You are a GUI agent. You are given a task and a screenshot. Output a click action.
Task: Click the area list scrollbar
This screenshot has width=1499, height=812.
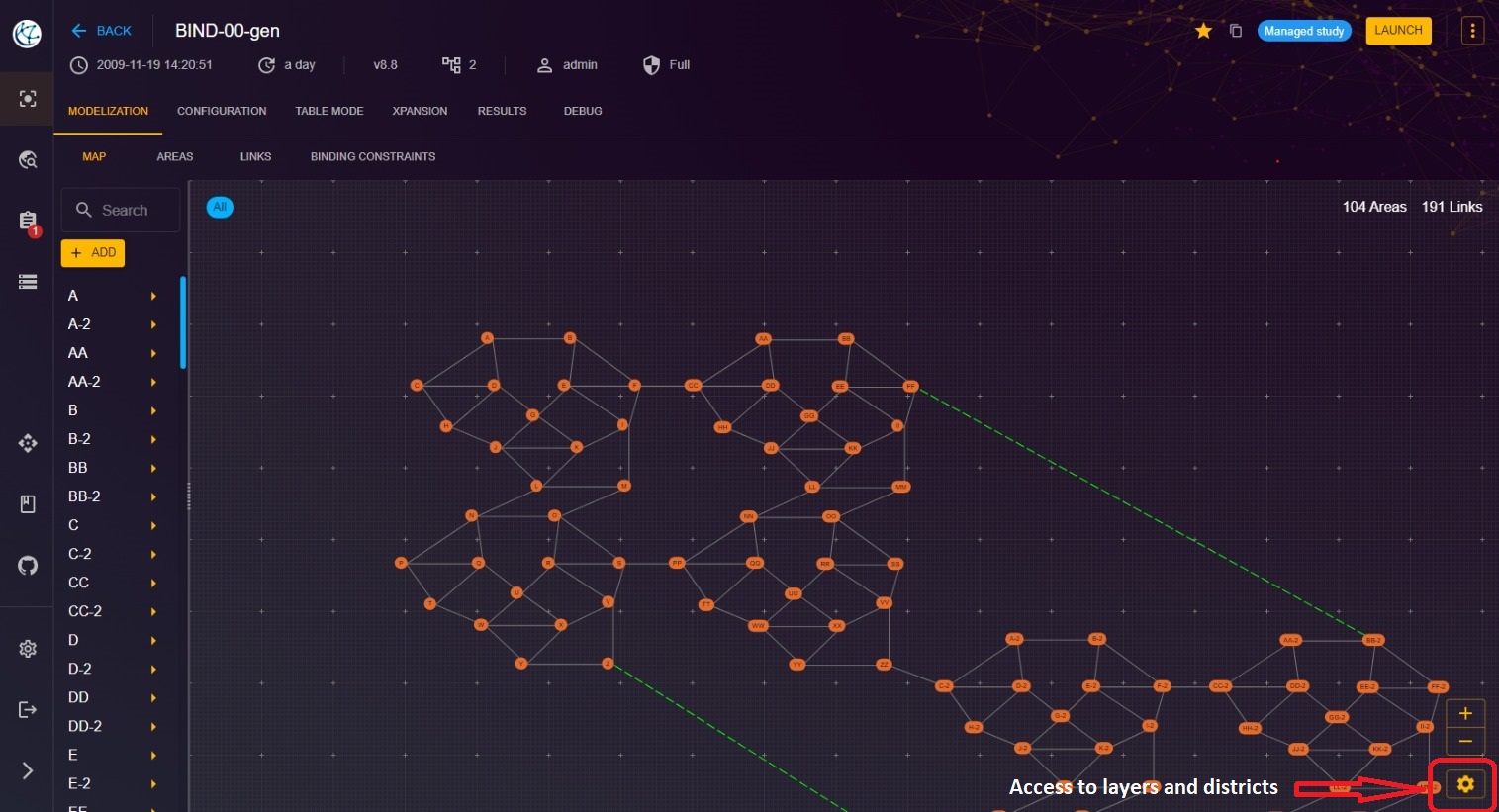pos(183,322)
